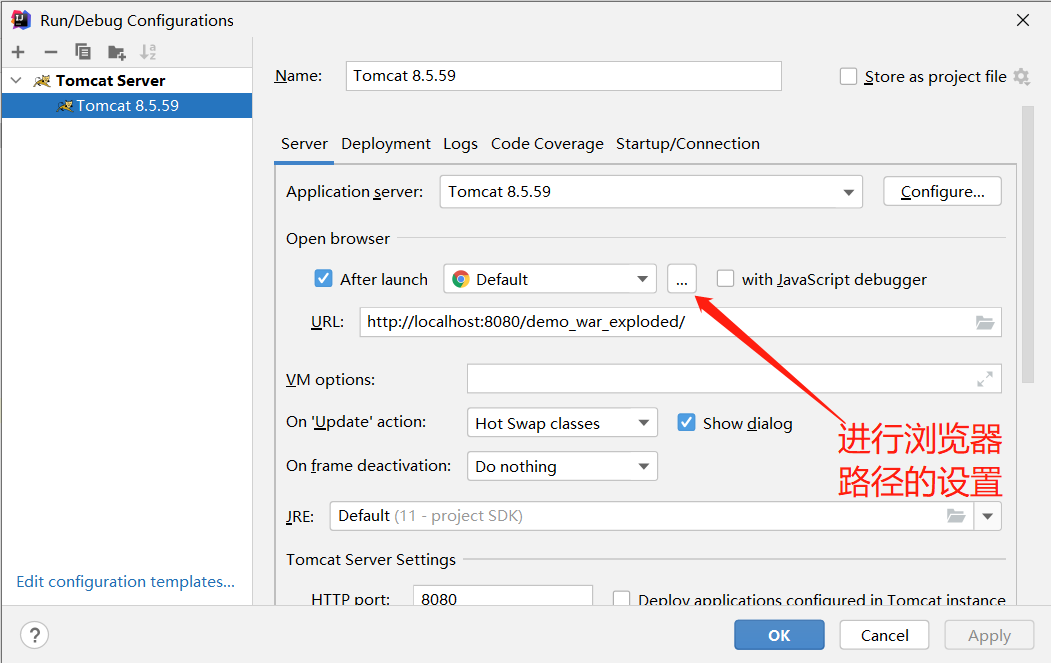Copy the selected configuration
This screenshot has width=1051, height=663.
(x=82, y=52)
